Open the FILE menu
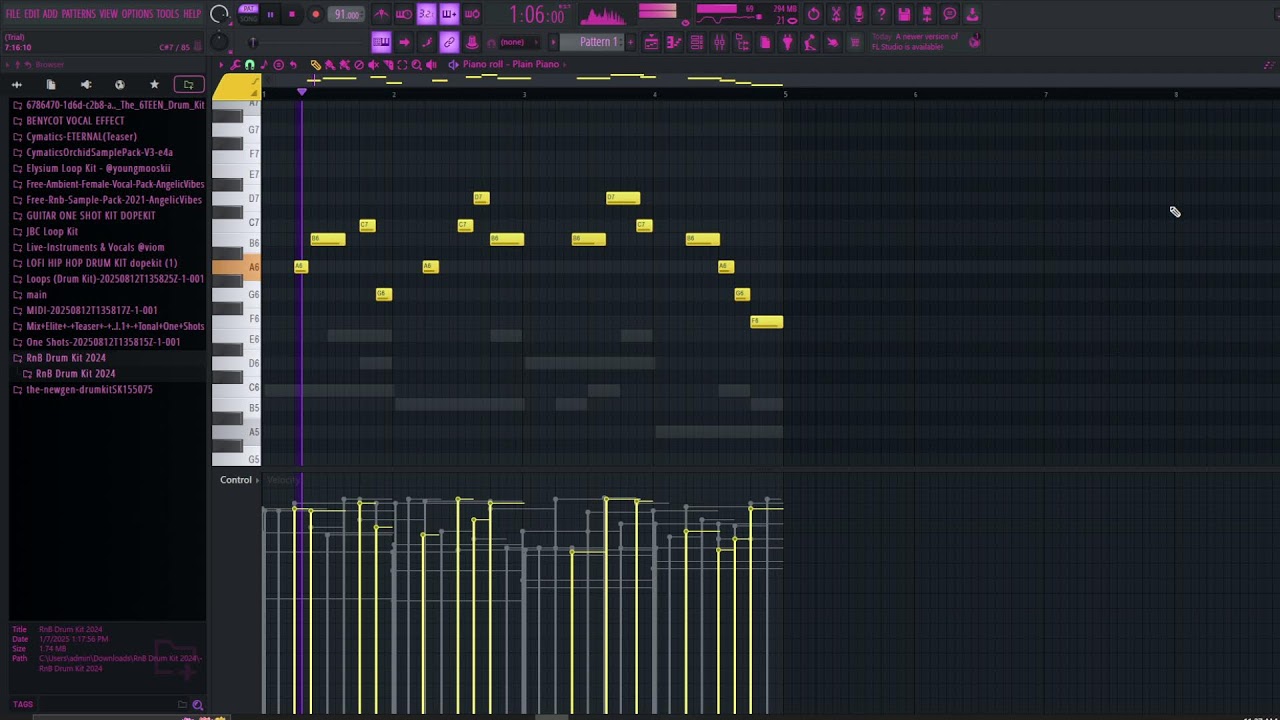 pyautogui.click(x=13, y=14)
